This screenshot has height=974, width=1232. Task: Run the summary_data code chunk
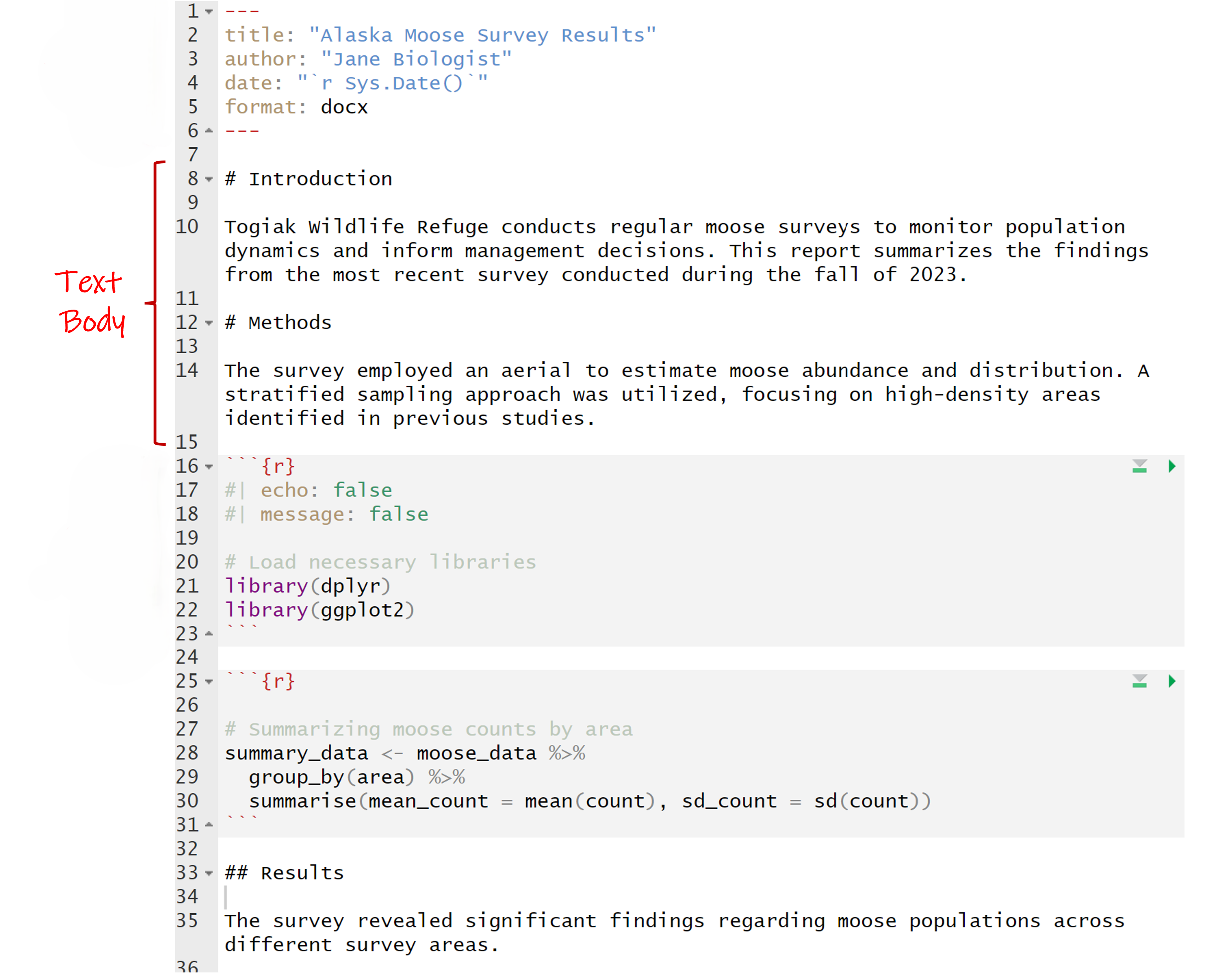pyautogui.click(x=1172, y=681)
